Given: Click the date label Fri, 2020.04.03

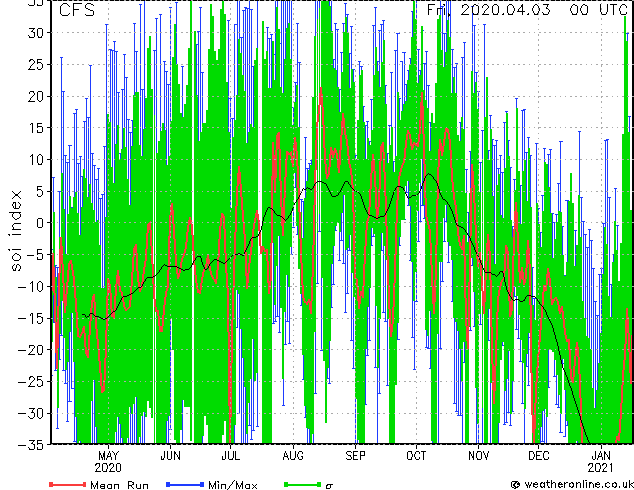Looking at the screenshot, I should click(x=489, y=10).
